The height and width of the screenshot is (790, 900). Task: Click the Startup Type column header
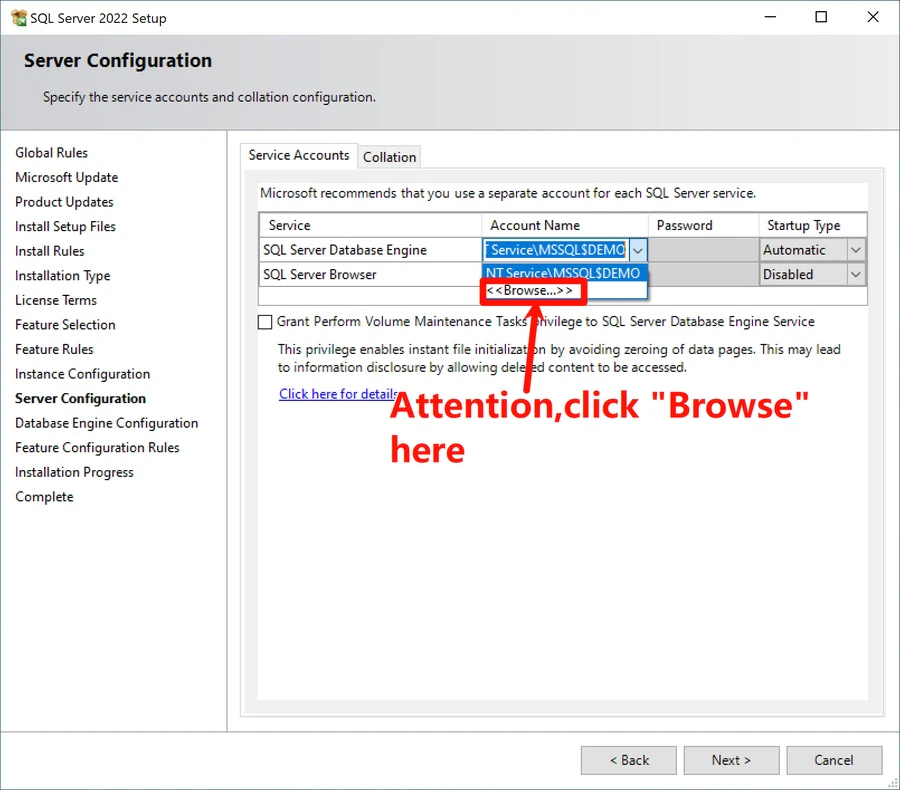pos(813,225)
